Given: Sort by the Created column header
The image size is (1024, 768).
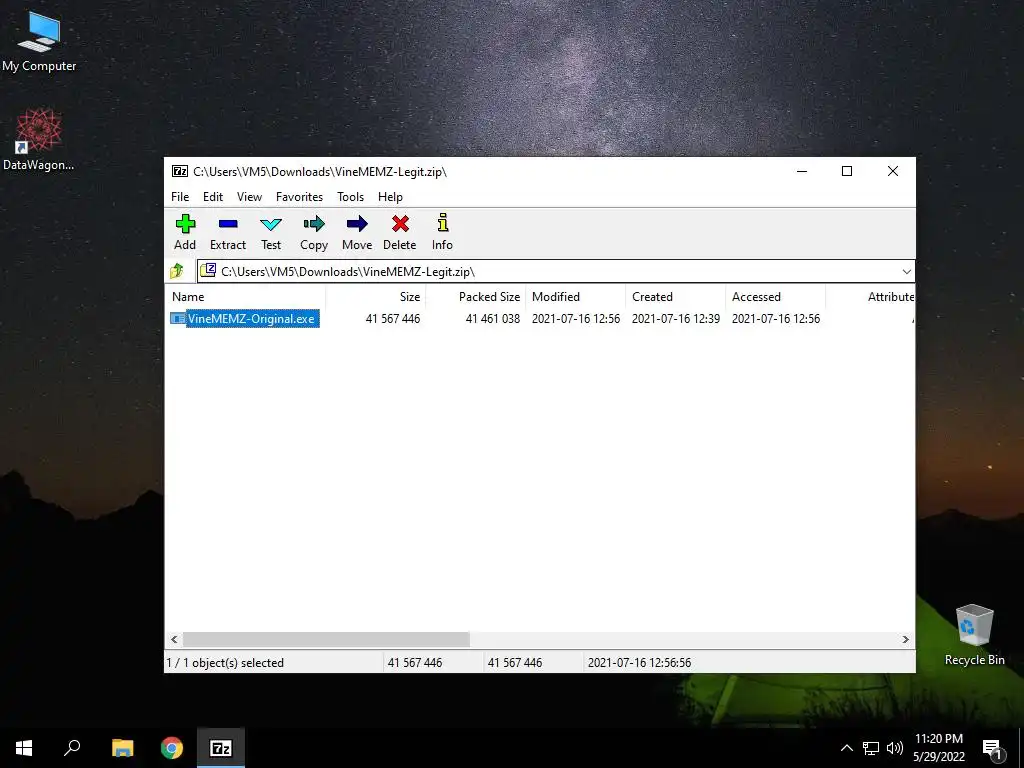Looking at the screenshot, I should click(x=675, y=296).
